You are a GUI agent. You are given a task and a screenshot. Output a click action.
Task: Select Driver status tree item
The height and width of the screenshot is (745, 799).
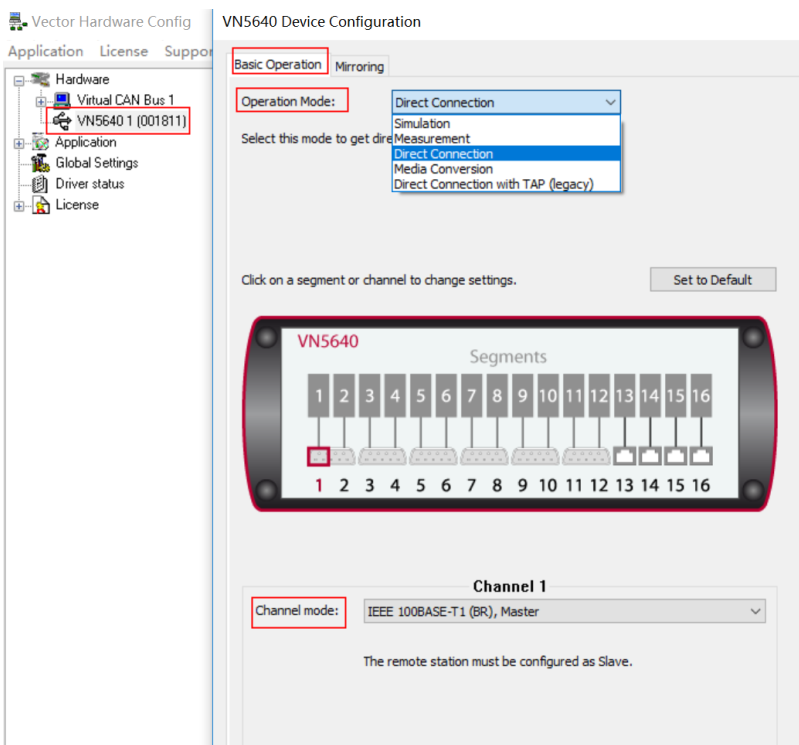[90, 184]
